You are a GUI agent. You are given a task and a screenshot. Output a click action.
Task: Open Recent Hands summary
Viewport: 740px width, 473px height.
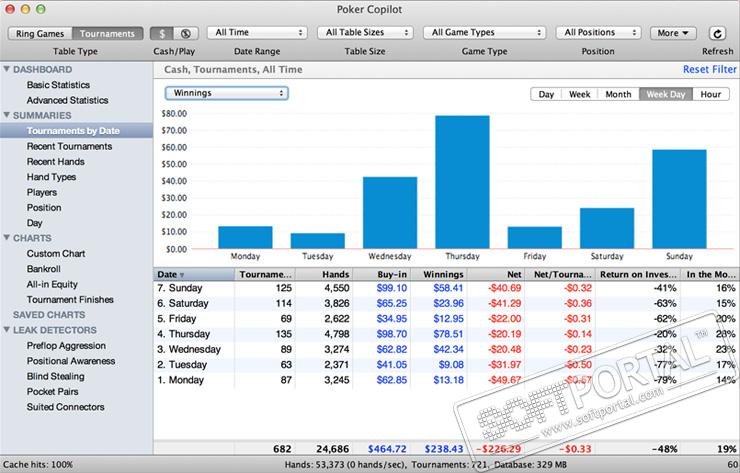[x=56, y=161]
